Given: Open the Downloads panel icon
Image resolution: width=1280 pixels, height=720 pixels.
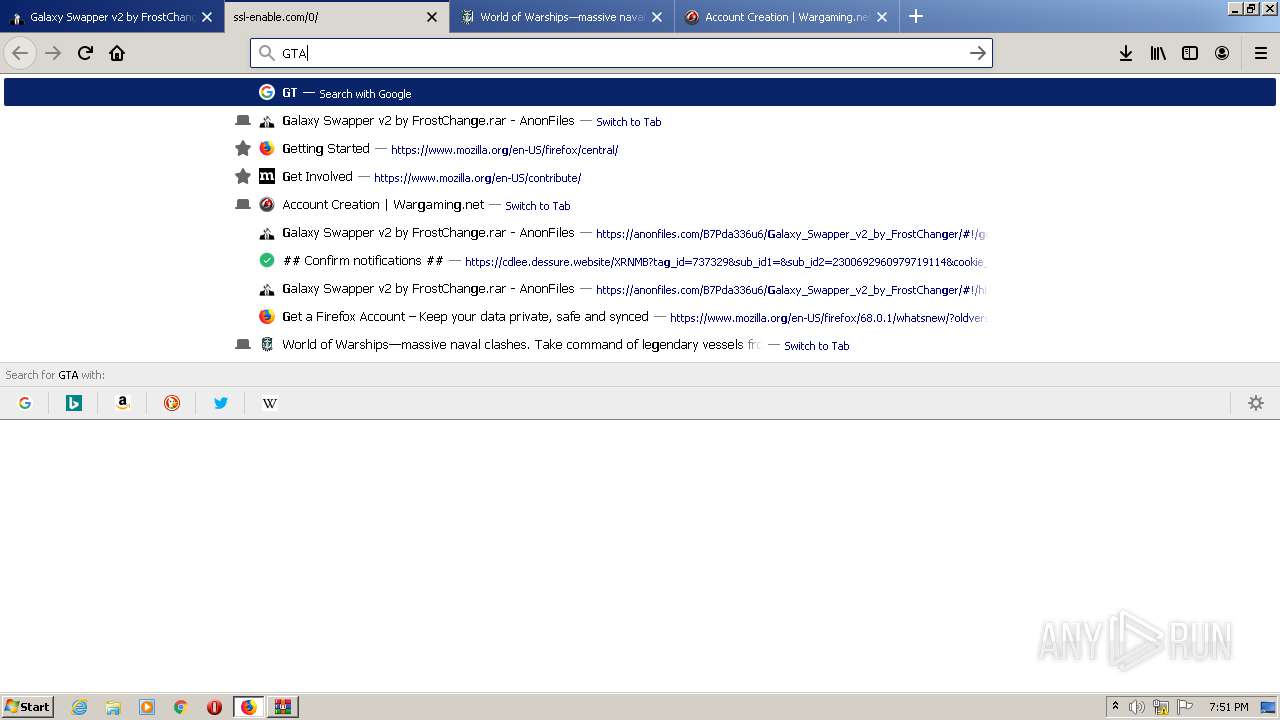Looking at the screenshot, I should click(x=1126, y=53).
